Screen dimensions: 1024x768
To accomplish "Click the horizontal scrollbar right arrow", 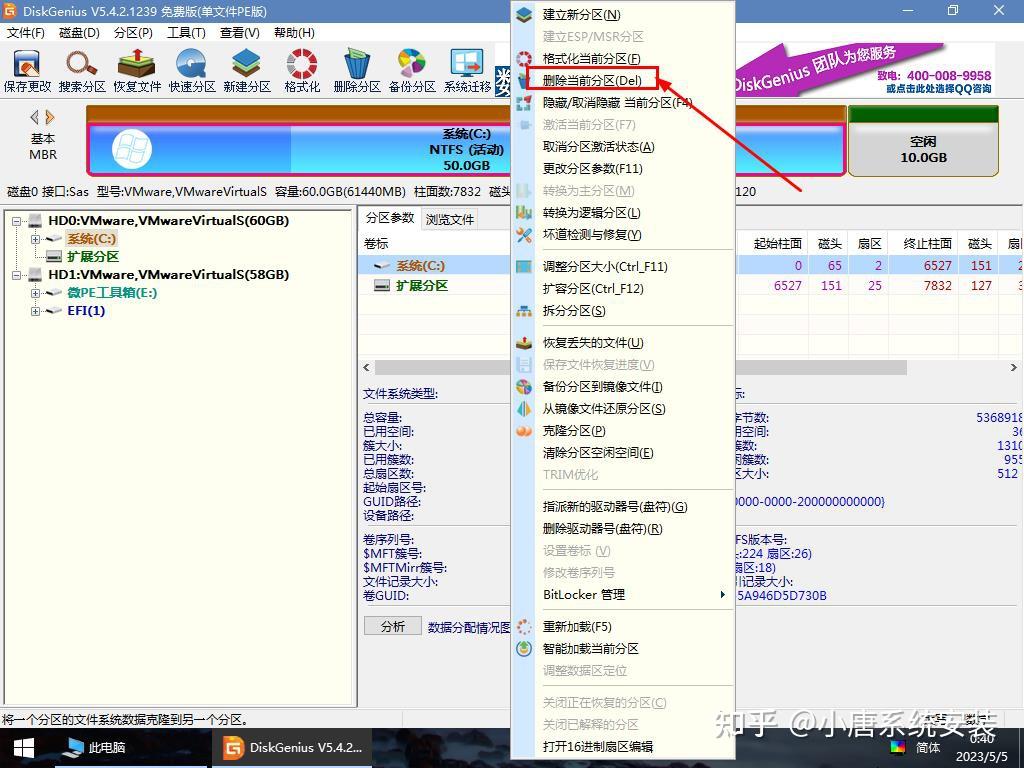I will (1014, 368).
